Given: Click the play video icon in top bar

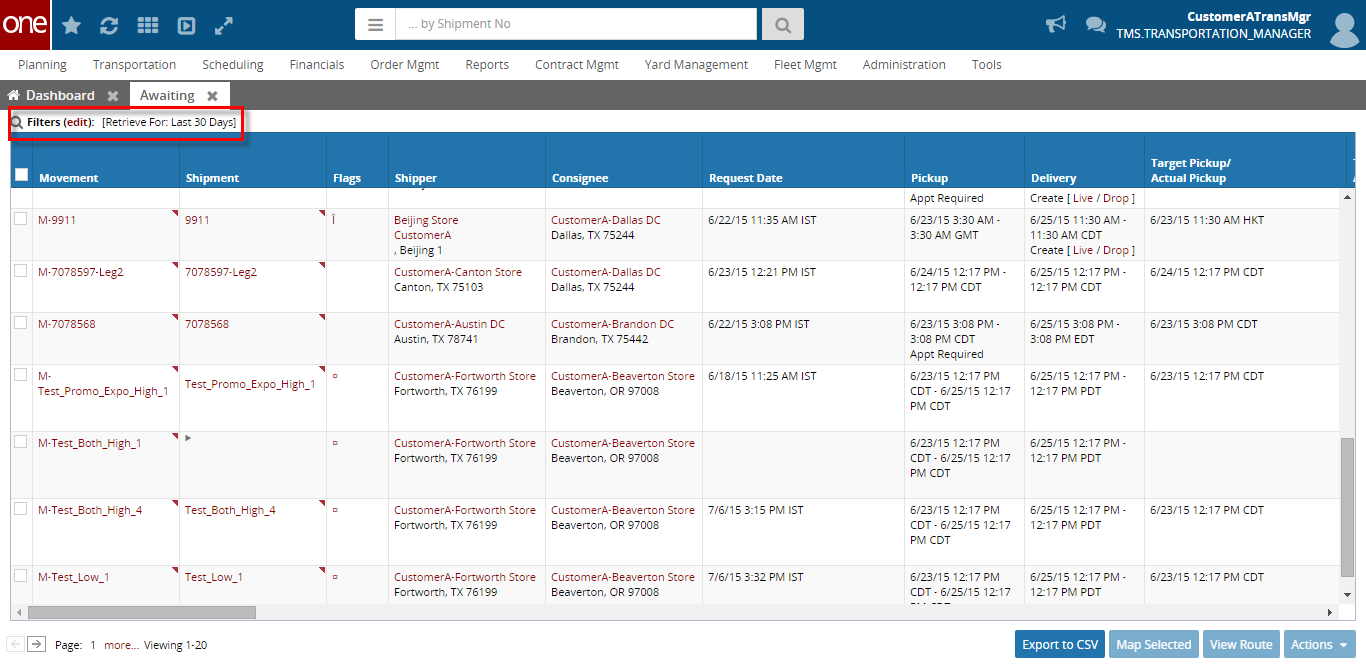Looking at the screenshot, I should (x=186, y=26).
